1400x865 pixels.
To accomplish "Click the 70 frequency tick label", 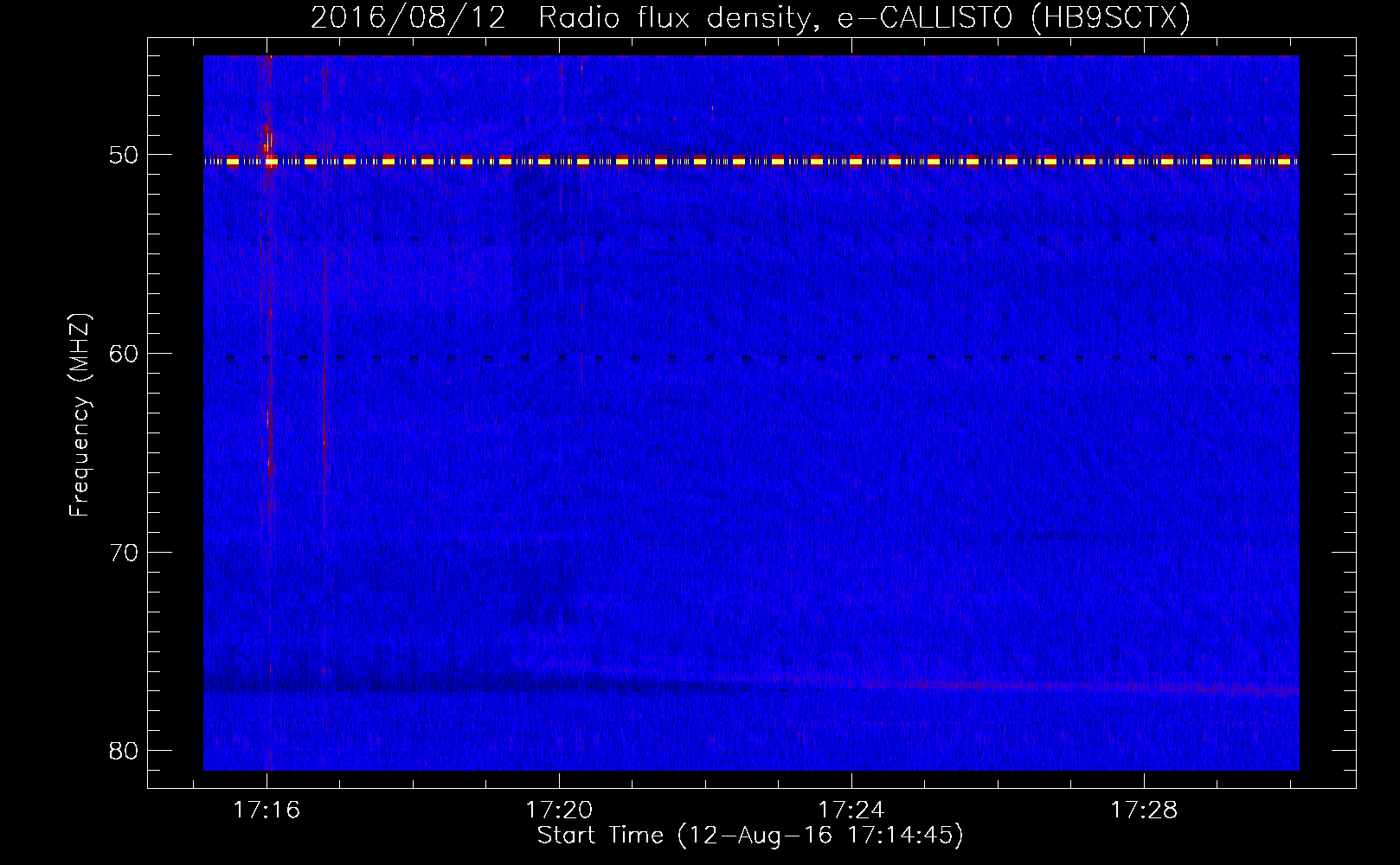I will pyautogui.click(x=124, y=553).
